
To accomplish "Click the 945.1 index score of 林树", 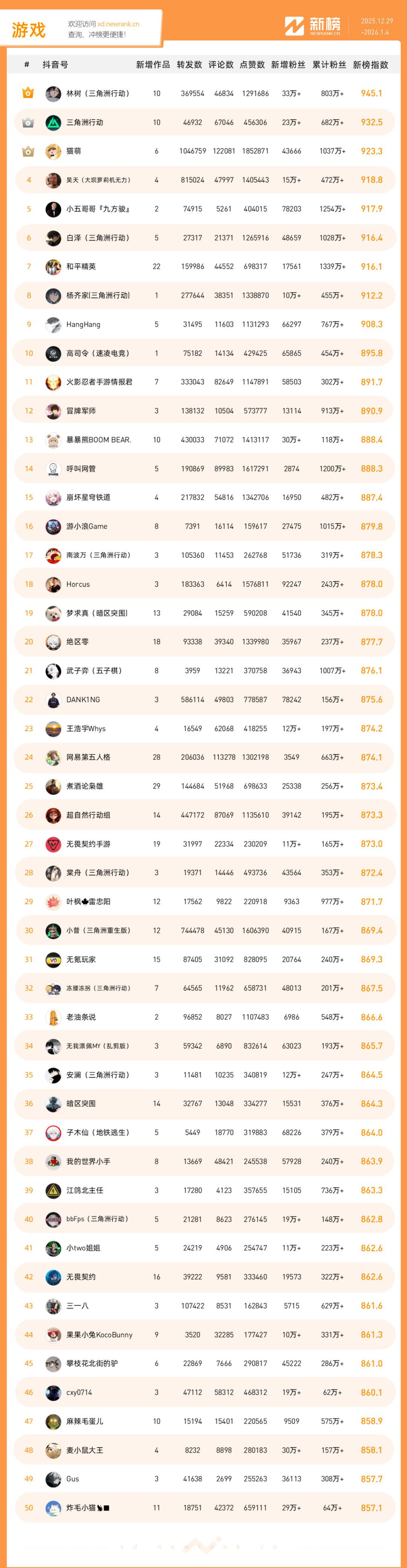I will (371, 93).
